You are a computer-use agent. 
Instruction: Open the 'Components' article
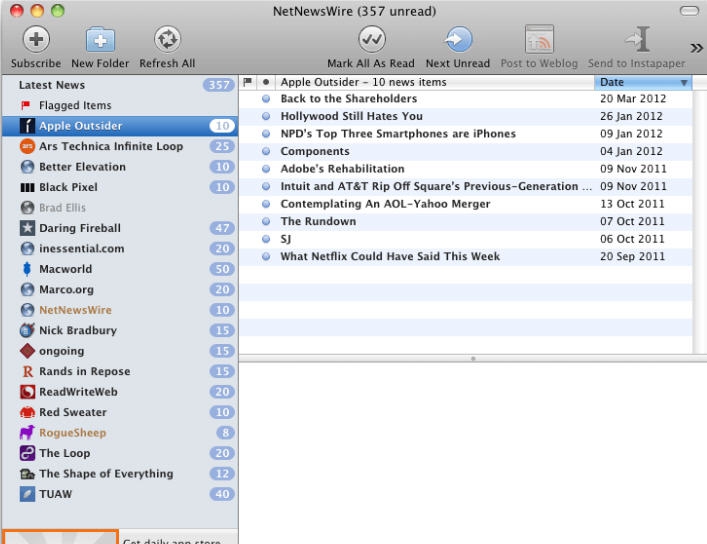click(x=466, y=152)
